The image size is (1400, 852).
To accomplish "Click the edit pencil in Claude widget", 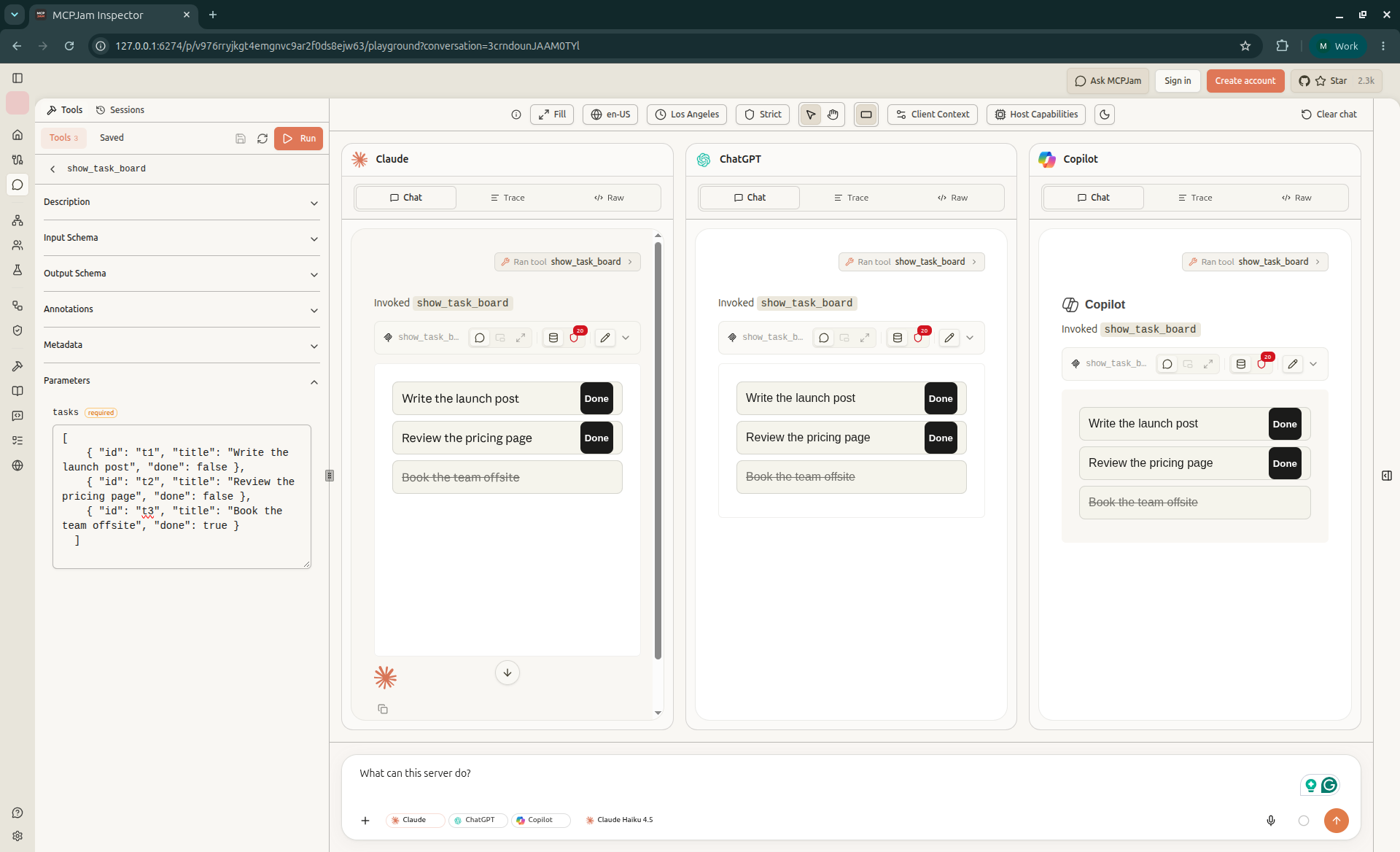I will [x=604, y=338].
